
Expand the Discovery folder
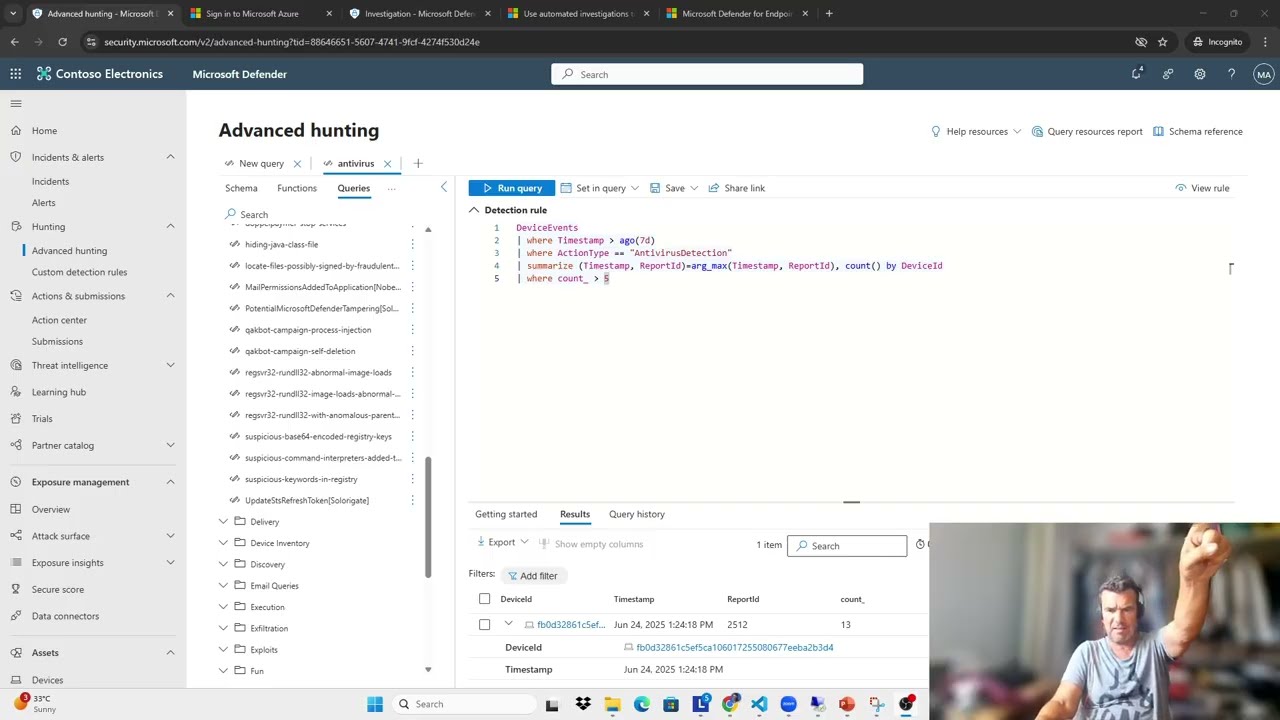click(x=223, y=564)
